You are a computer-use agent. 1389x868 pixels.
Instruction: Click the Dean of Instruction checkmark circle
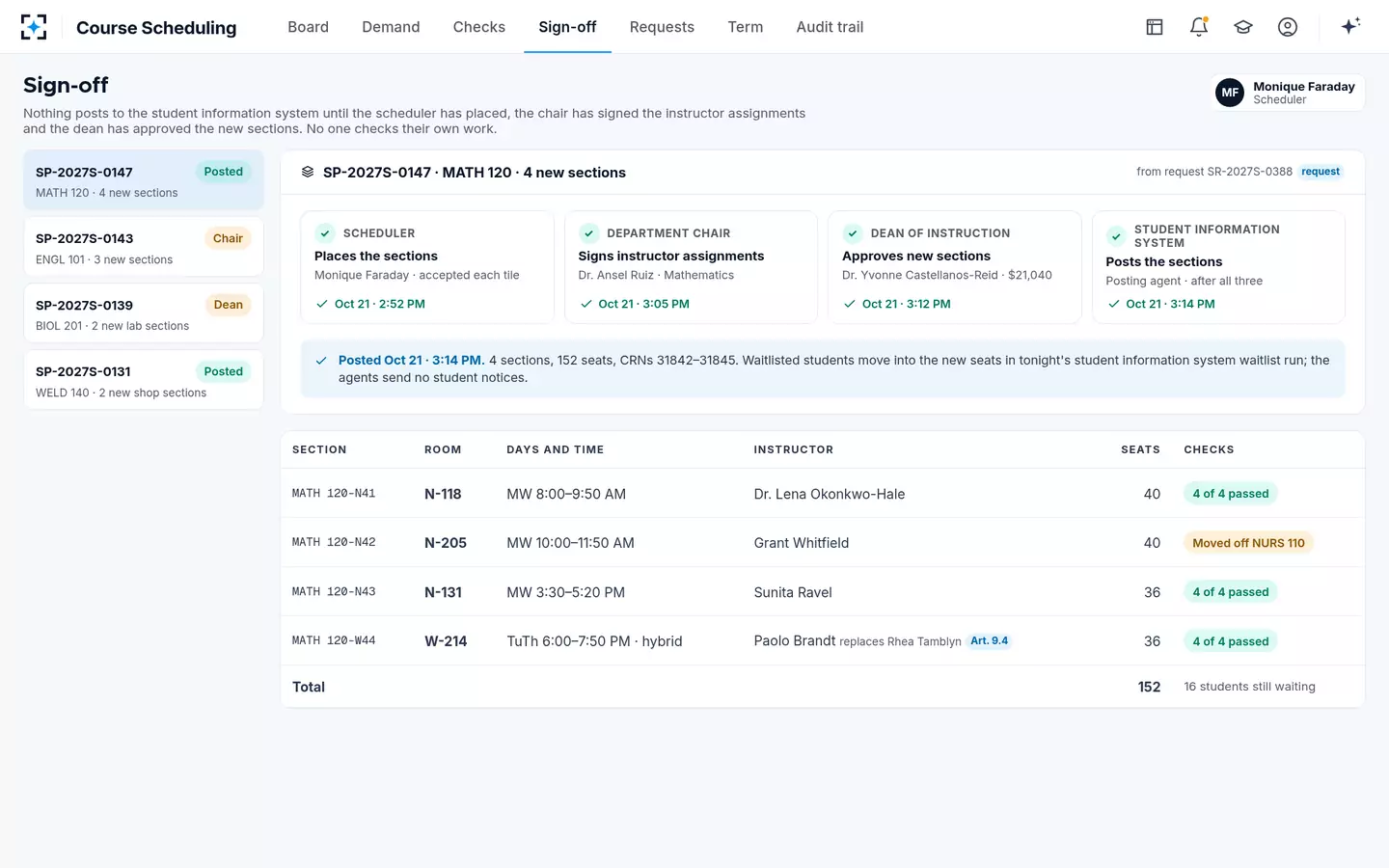pos(853,232)
